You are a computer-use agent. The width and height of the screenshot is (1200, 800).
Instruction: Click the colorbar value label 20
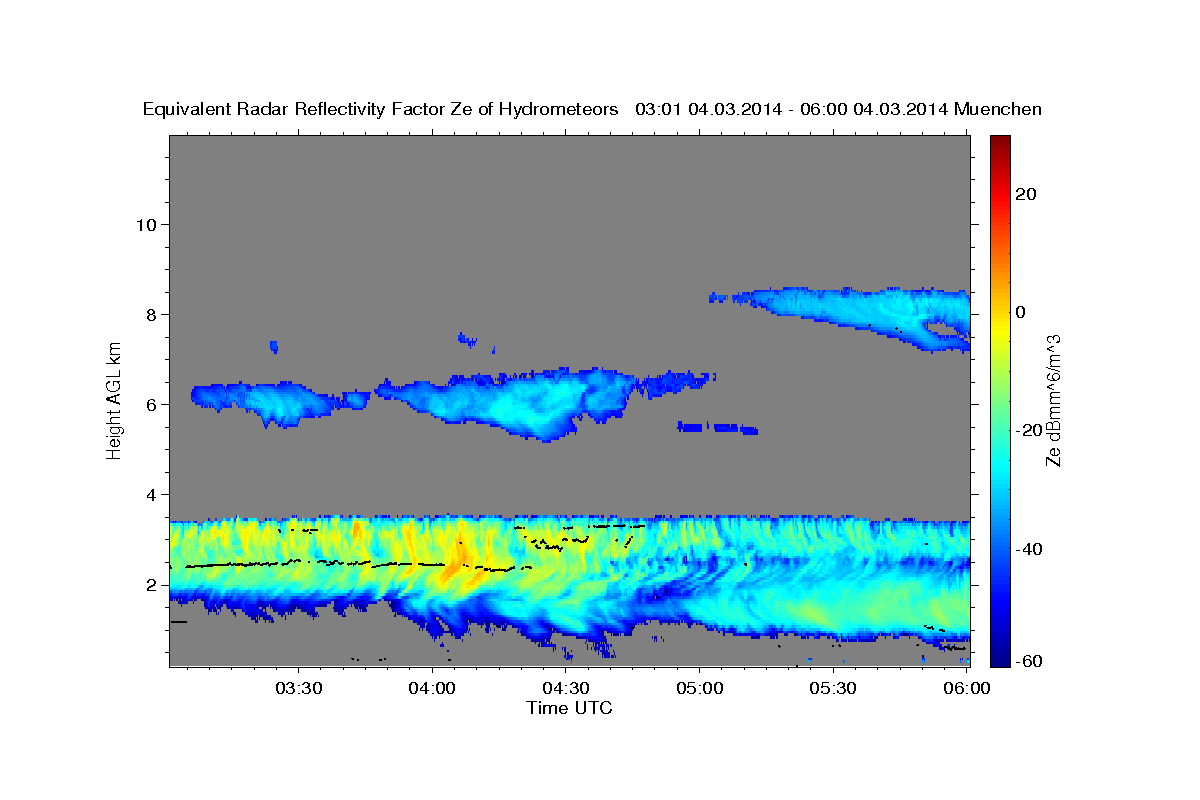click(1026, 194)
